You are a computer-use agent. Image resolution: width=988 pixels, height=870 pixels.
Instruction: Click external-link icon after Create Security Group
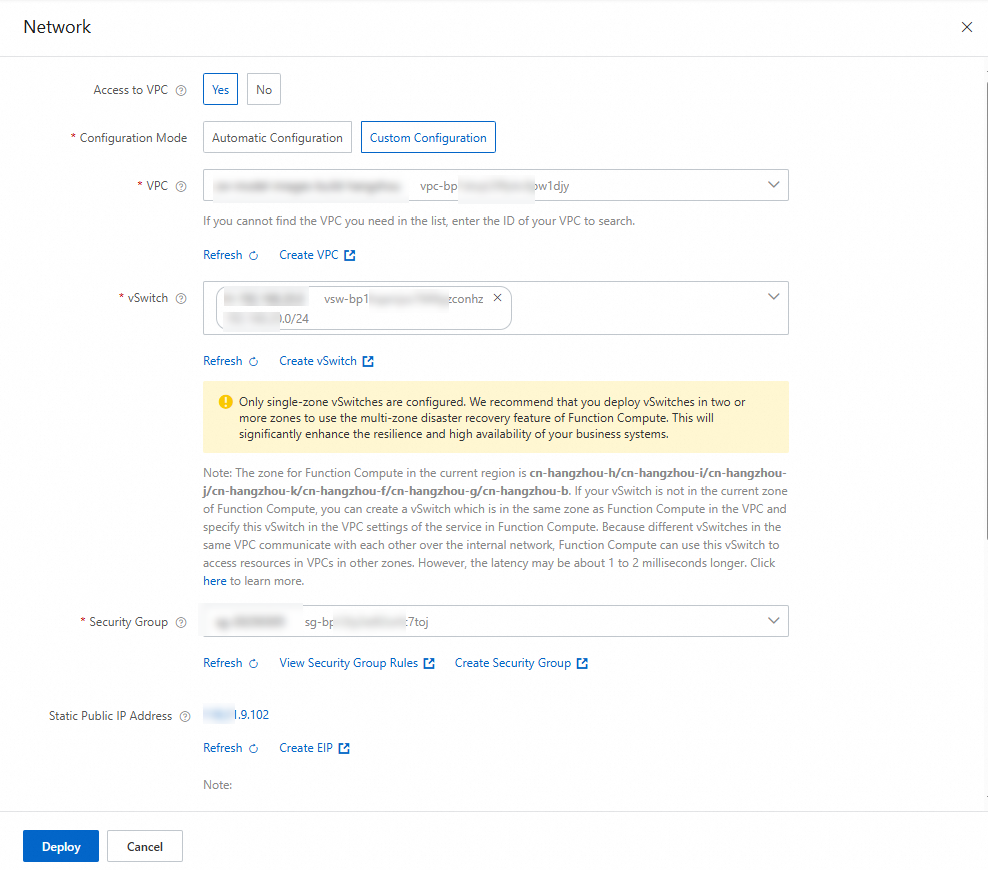tap(582, 663)
